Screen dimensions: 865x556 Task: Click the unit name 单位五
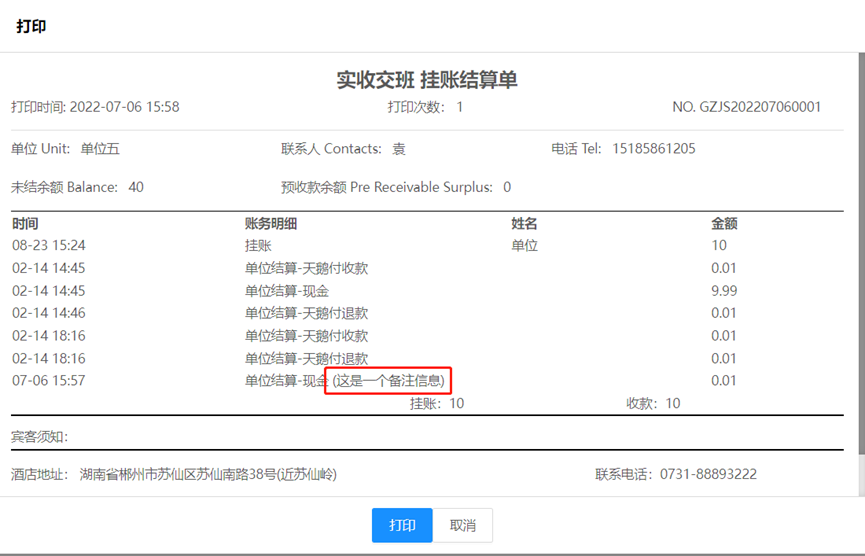[x=100, y=149]
